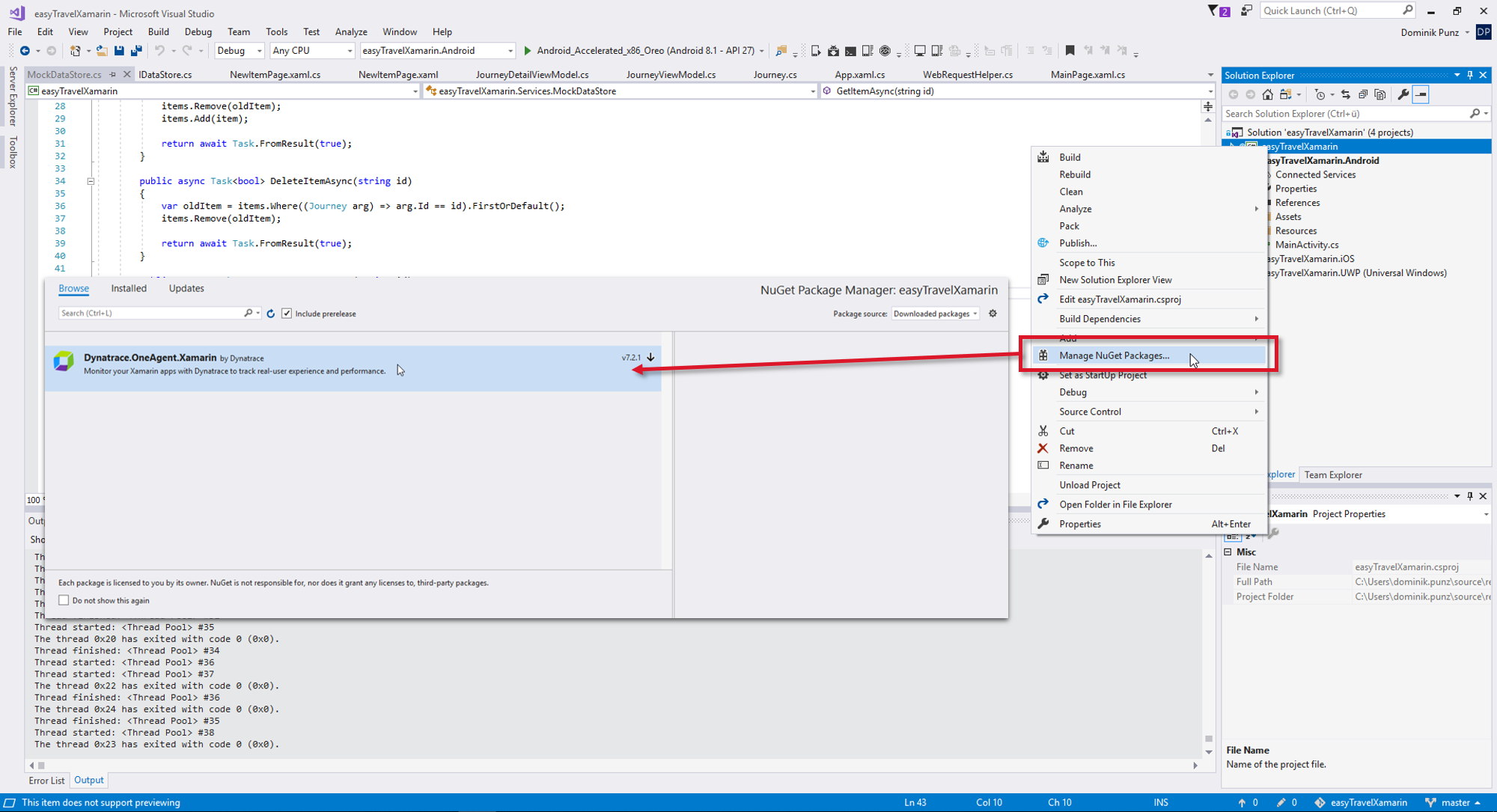Select Unload Project in context menu
The image size is (1497, 812).
pos(1149,485)
